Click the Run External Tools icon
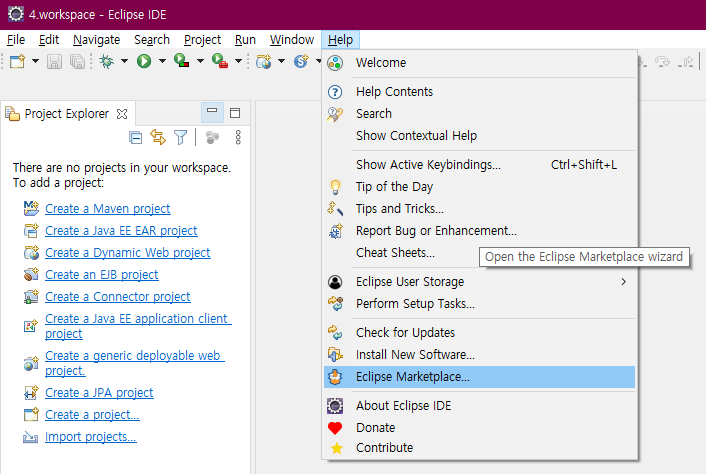Viewport: 706px width, 474px height. 220,61
